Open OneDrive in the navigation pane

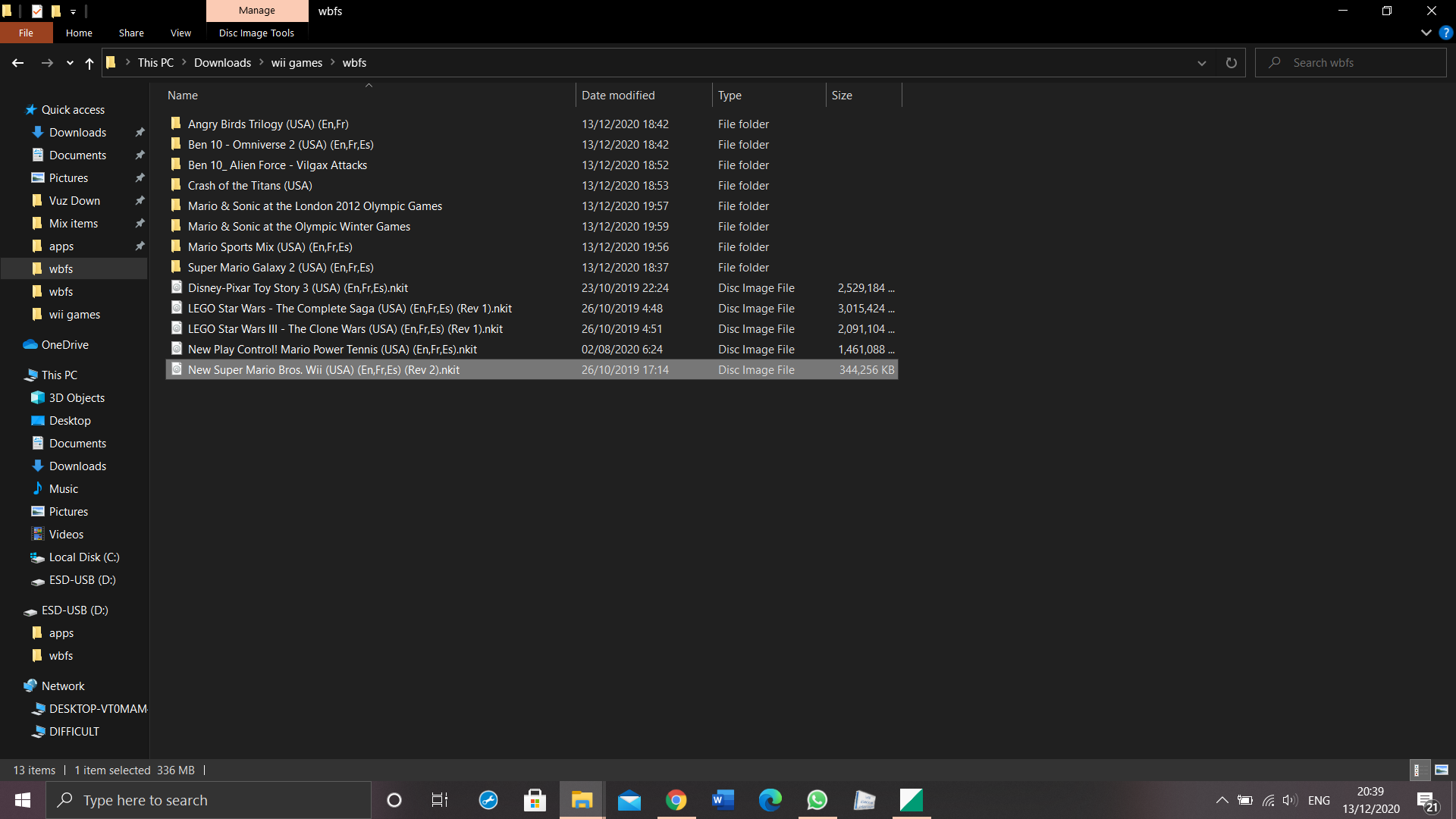pos(65,344)
